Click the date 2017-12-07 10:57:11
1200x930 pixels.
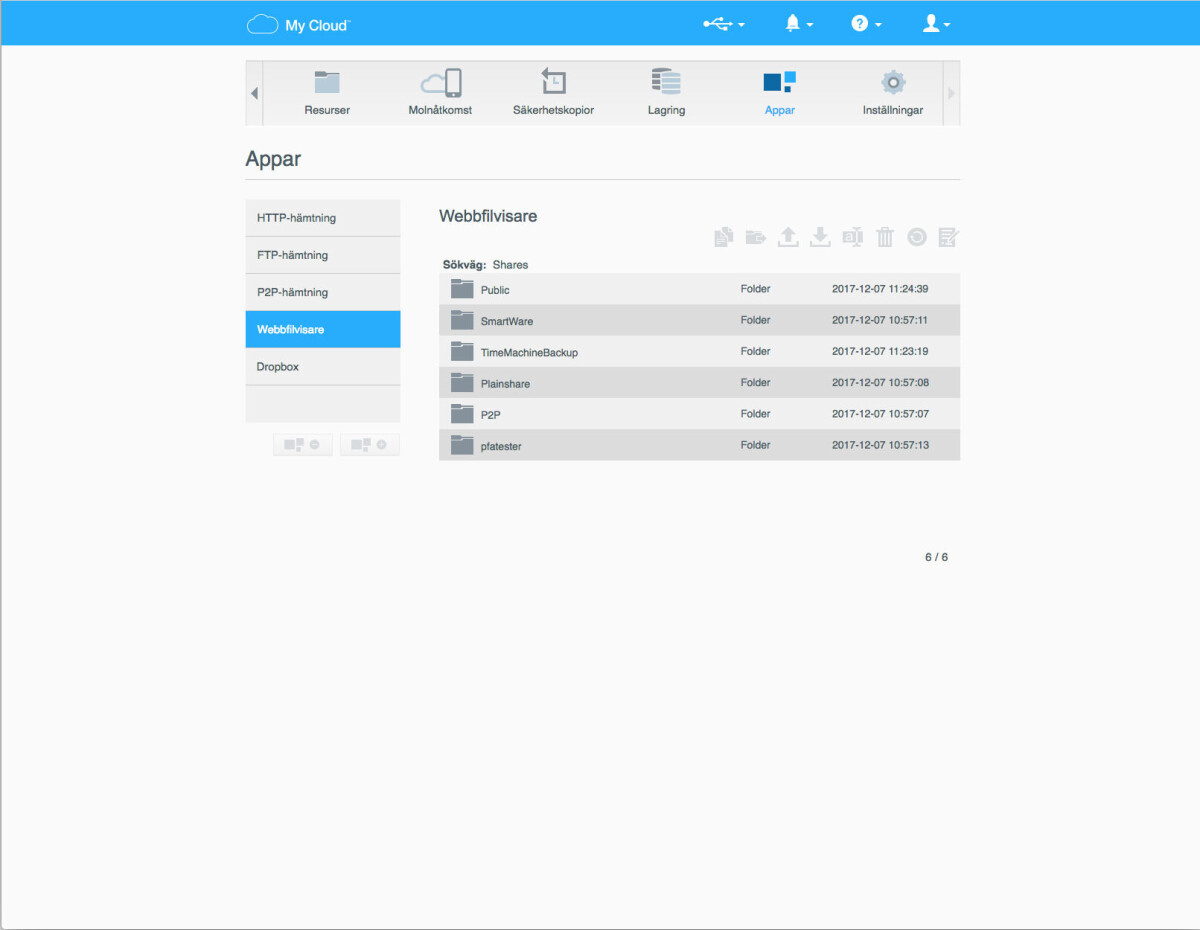[x=880, y=320]
